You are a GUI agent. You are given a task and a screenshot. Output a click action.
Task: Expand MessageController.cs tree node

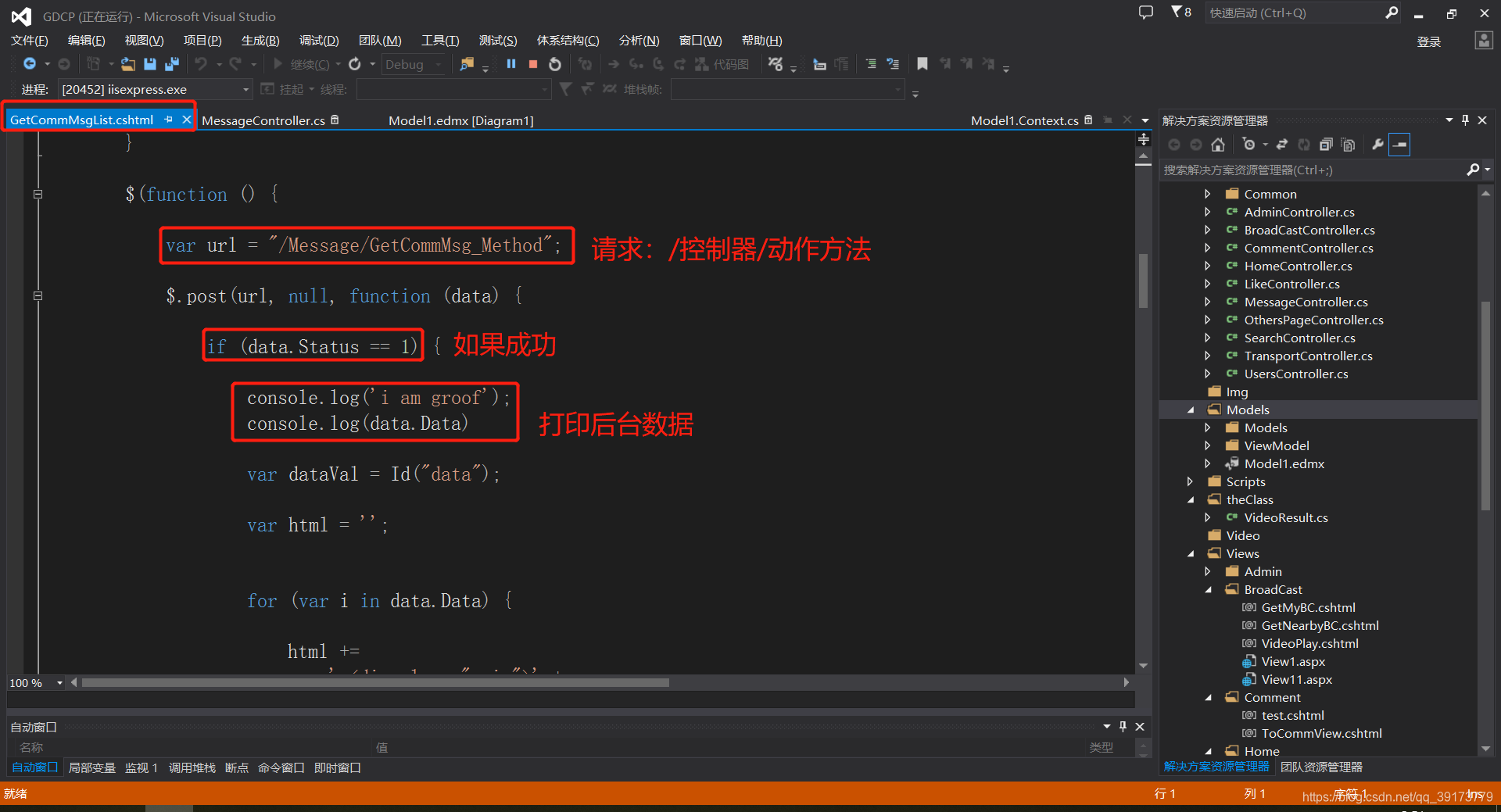(1208, 302)
